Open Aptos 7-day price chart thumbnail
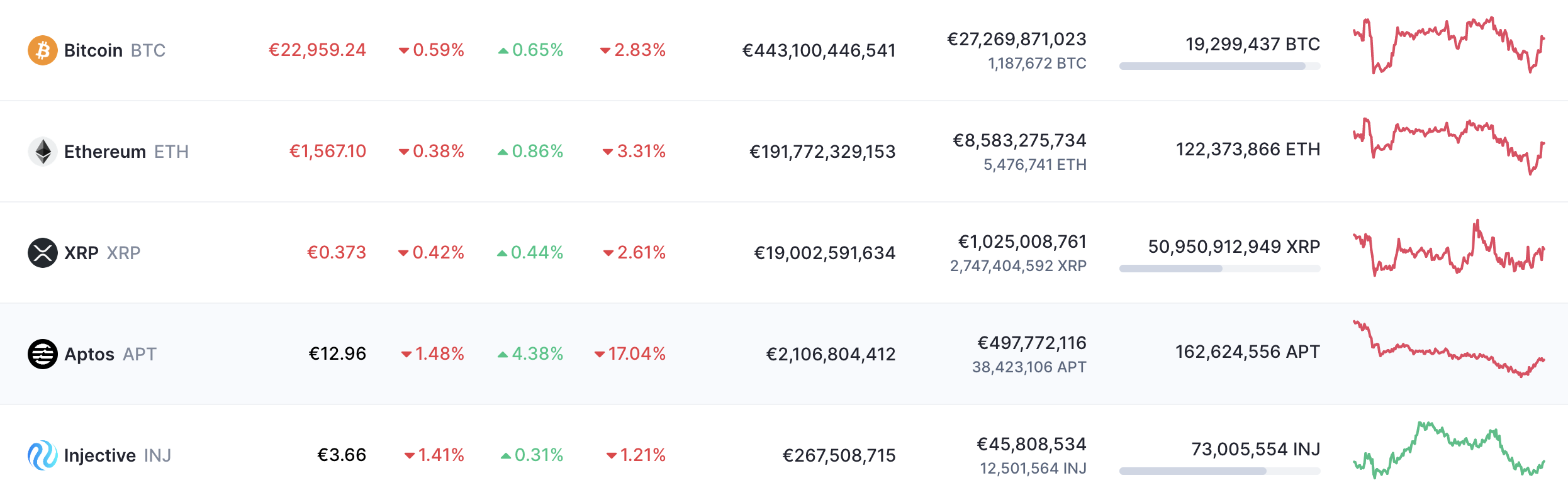Screen dimensions: 1568x500 pos(1448,350)
